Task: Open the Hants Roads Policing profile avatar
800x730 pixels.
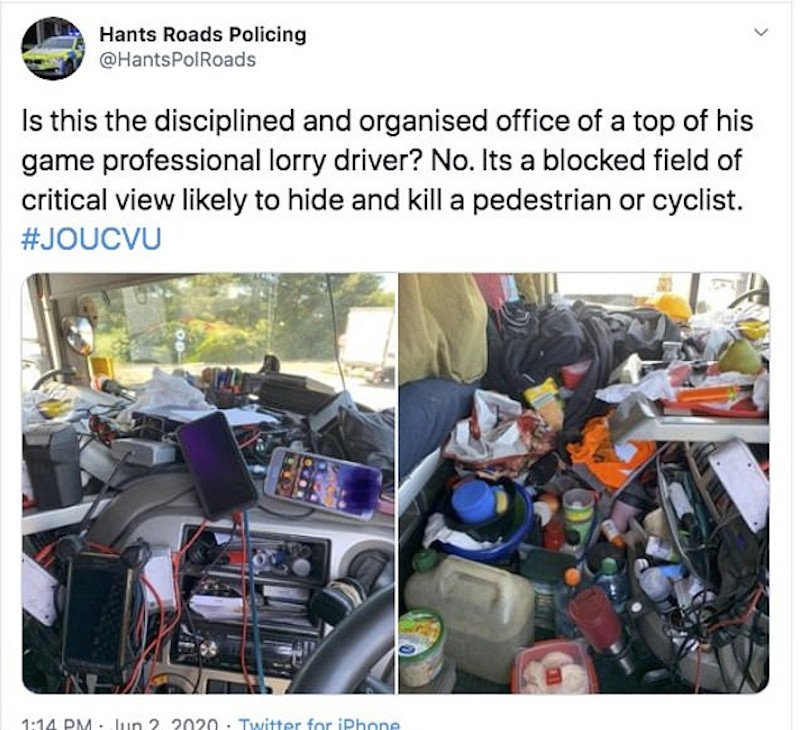Action: pos(53,49)
